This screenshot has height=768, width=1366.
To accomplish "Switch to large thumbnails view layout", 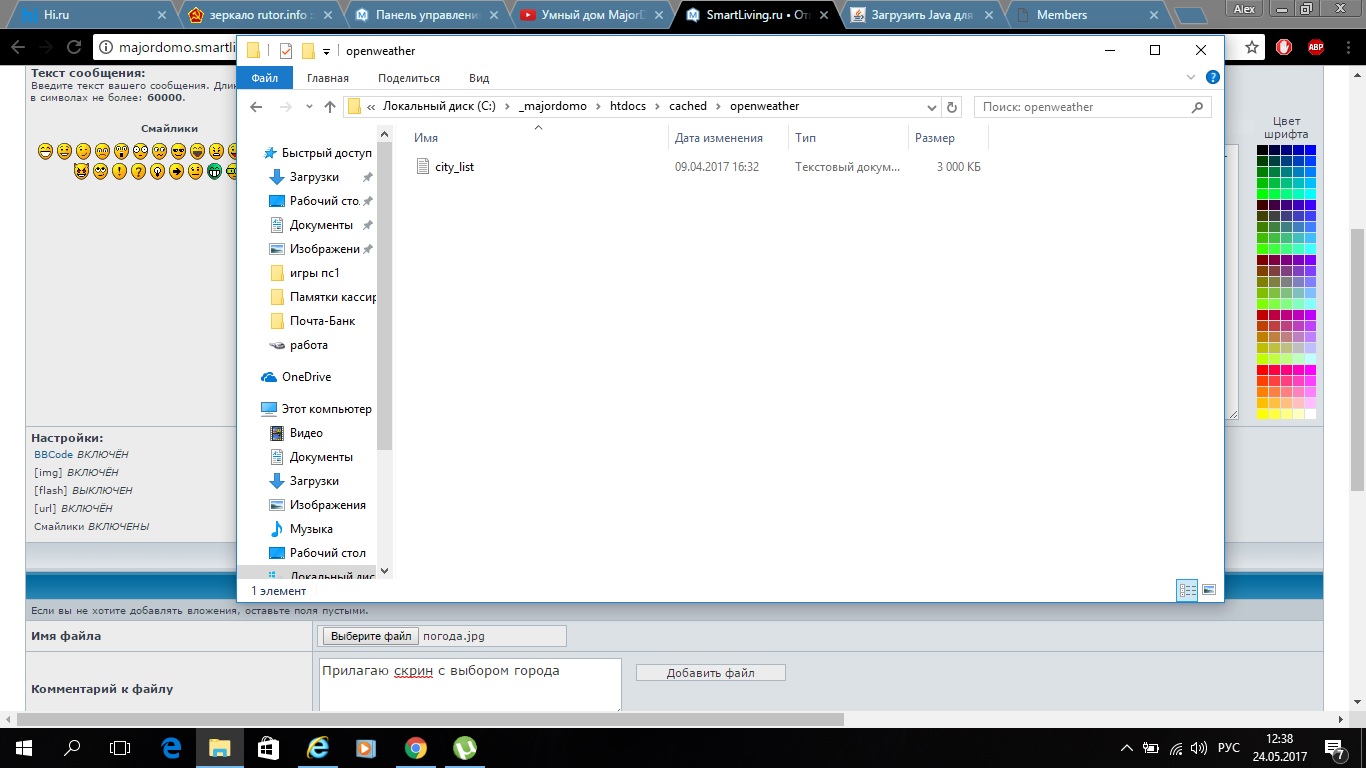I will pos(1208,591).
